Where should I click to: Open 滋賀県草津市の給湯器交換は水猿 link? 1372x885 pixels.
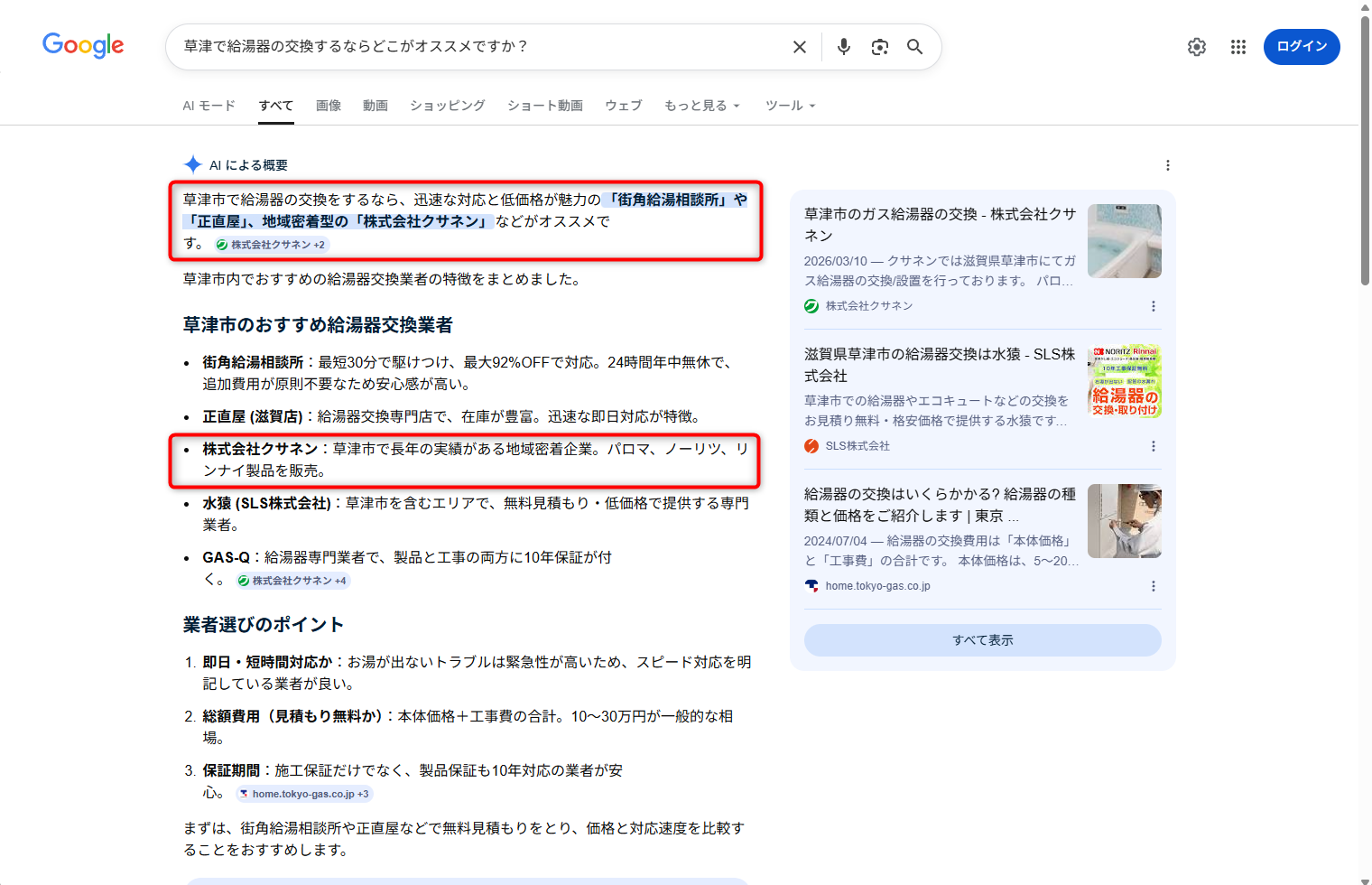(940, 365)
